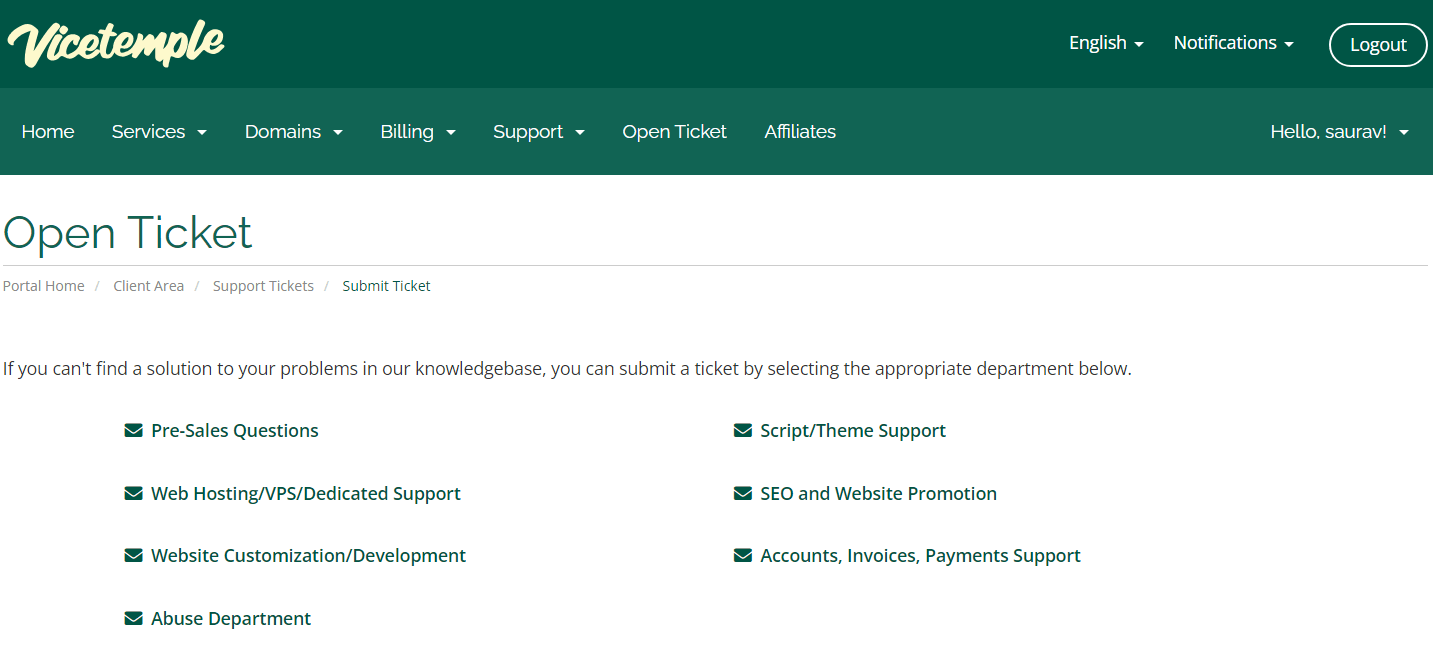
Task: Open the Hello, saurav! account dropdown
Action: [x=1338, y=131]
